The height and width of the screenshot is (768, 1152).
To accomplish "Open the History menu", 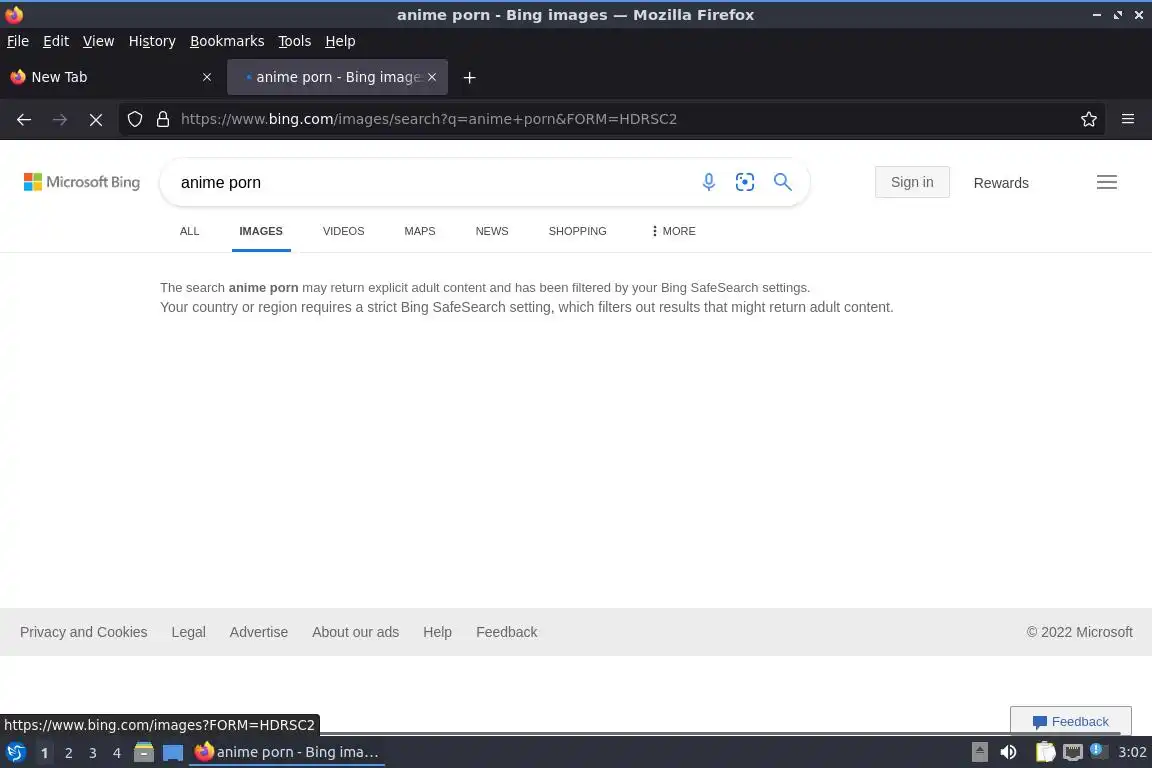I will 152,41.
